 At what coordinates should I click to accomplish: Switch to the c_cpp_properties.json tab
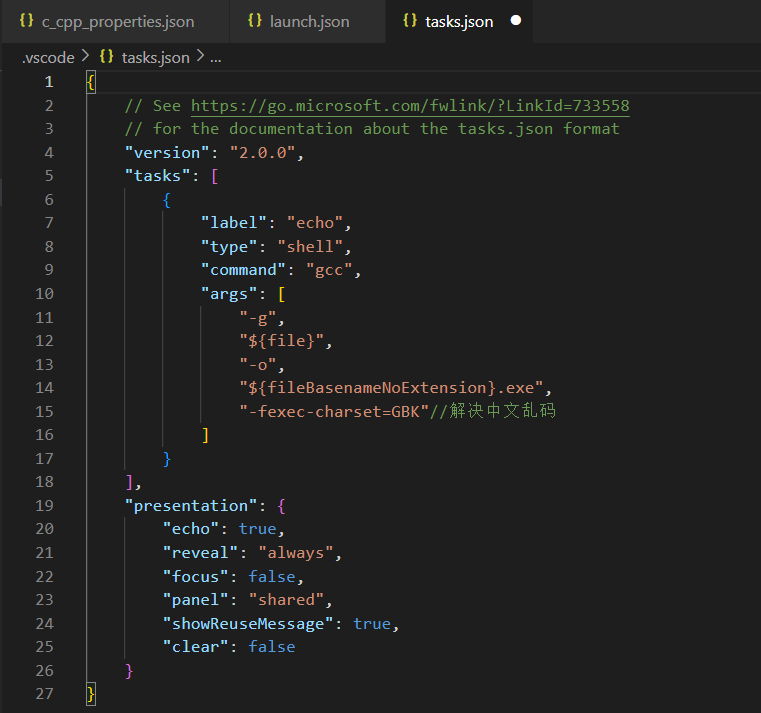pyautogui.click(x=115, y=21)
